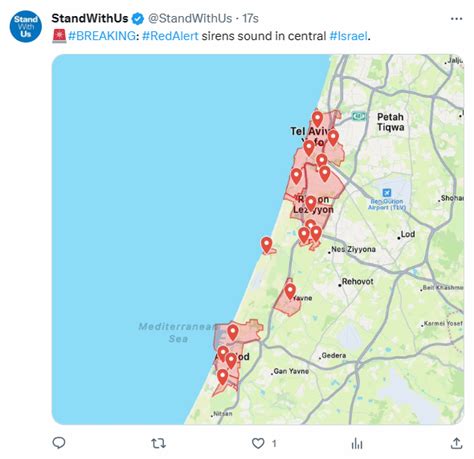Click the Rehovot label on the map
Image resolution: width=474 pixels, height=459 pixels.
[357, 281]
